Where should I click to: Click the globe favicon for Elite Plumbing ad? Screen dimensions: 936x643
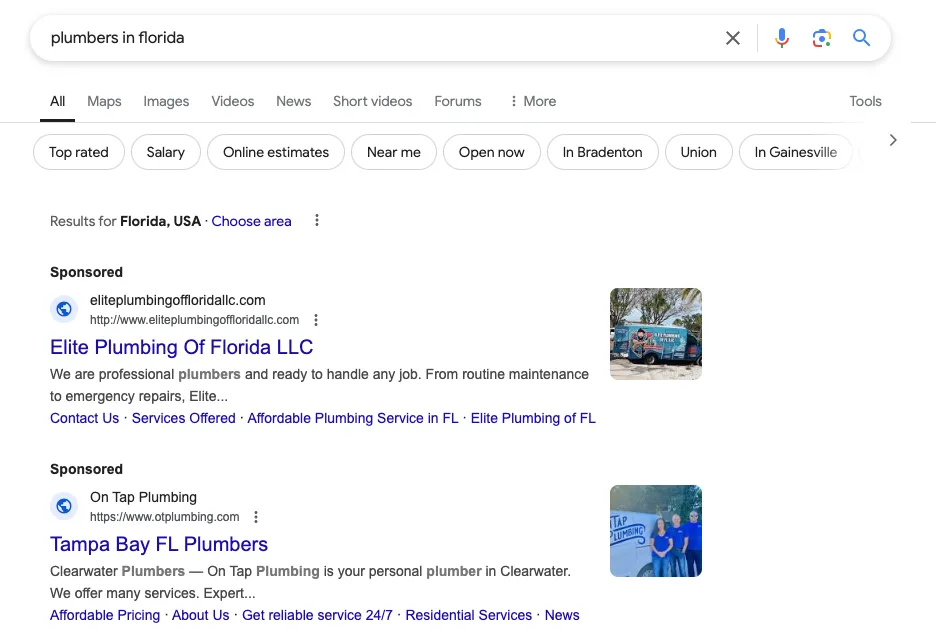coord(64,309)
